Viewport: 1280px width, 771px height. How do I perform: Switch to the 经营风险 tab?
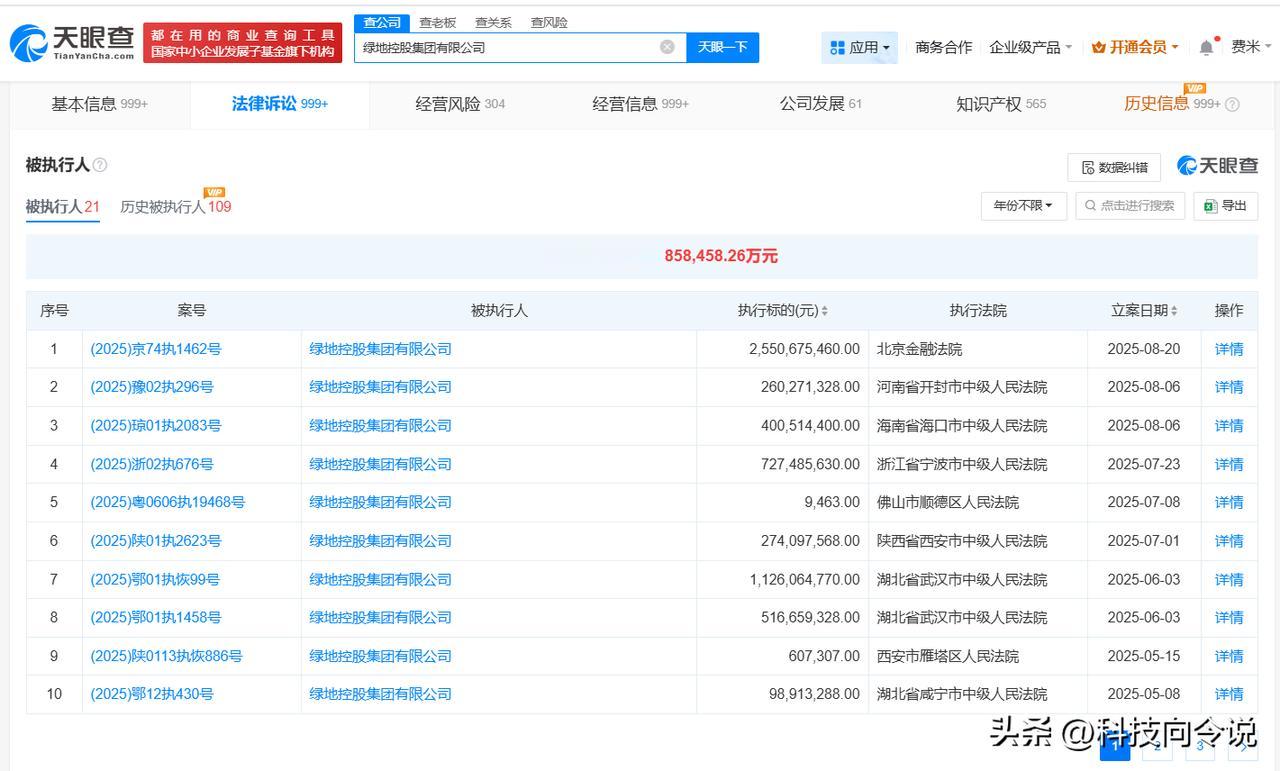point(460,104)
